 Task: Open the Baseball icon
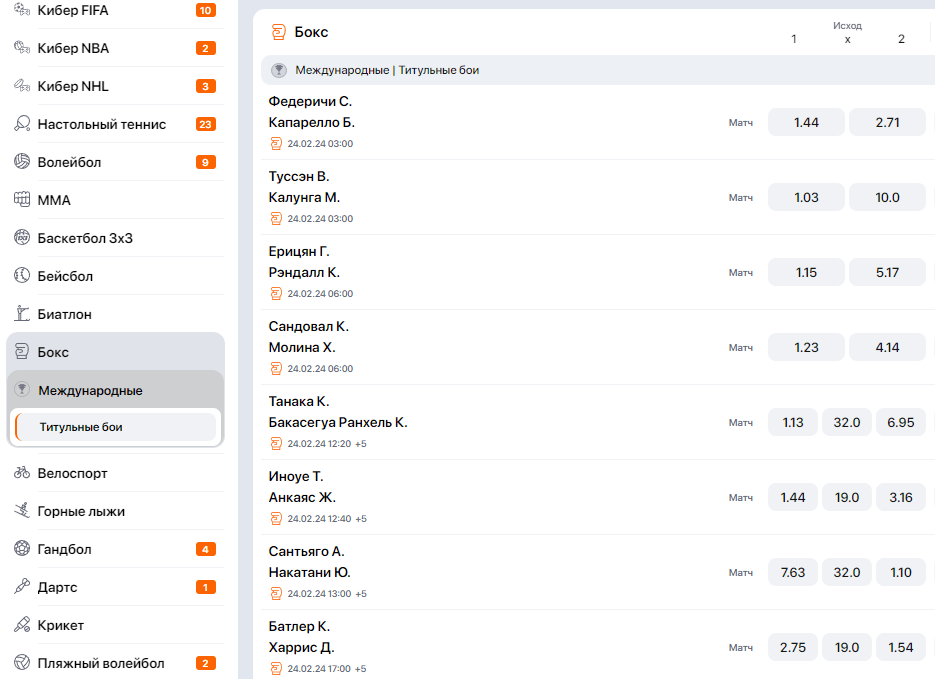22,275
